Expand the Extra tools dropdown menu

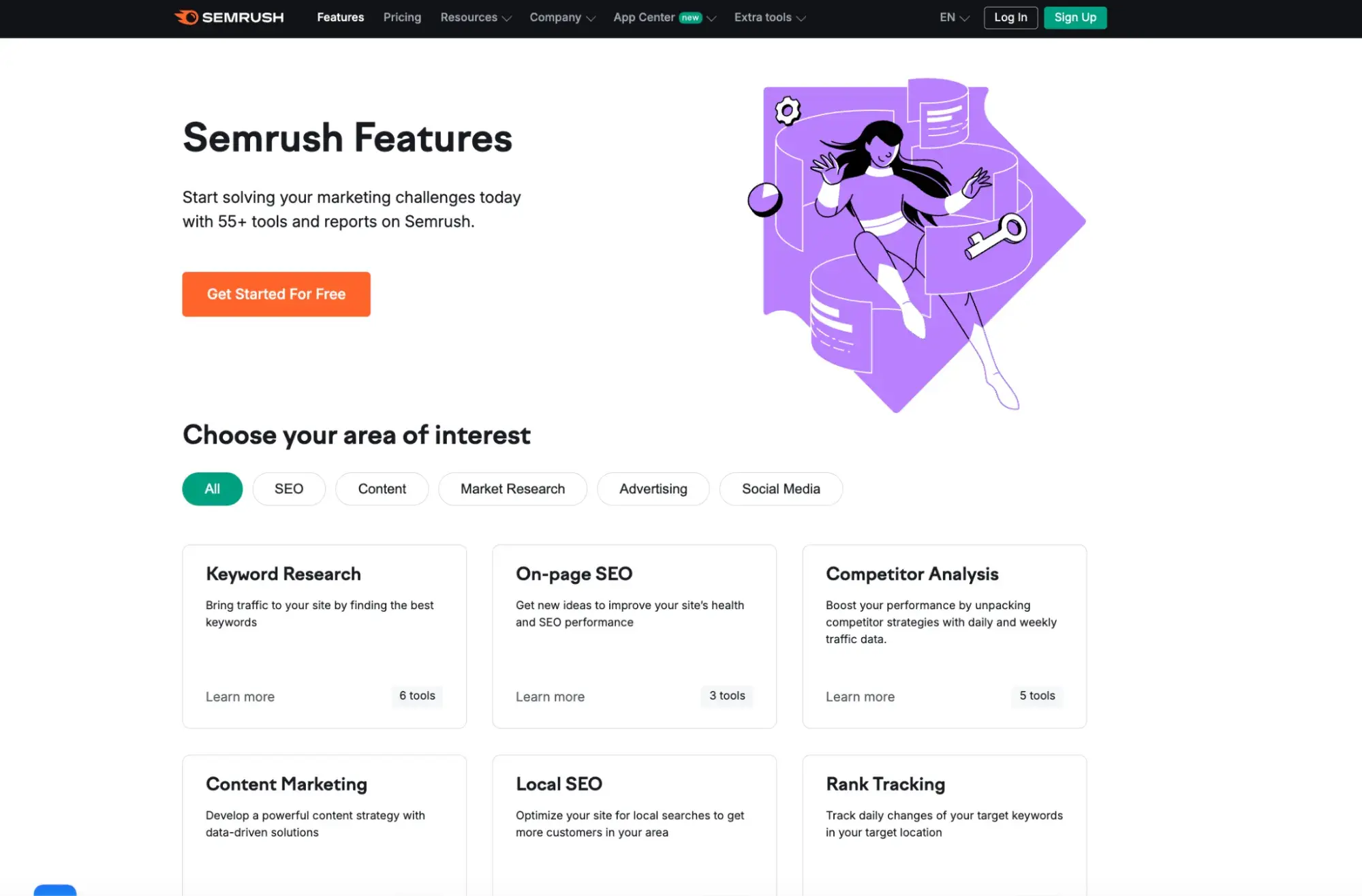tap(769, 17)
